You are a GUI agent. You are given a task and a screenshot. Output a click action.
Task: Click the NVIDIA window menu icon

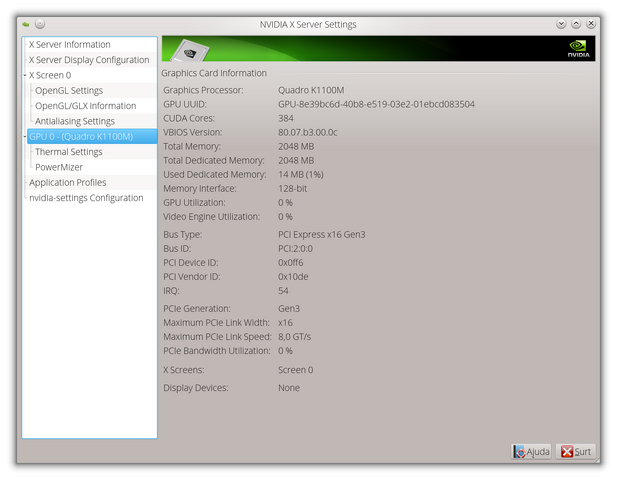tap(26, 24)
